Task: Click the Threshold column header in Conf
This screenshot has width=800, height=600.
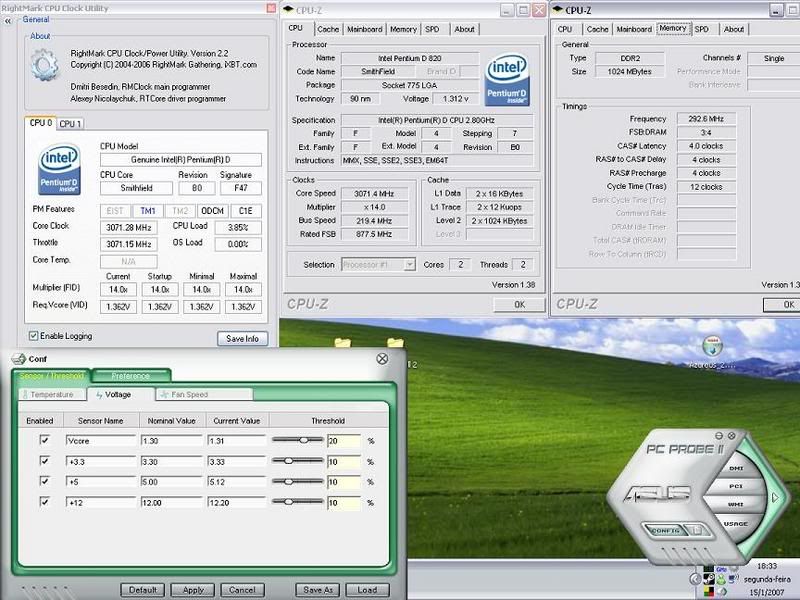Action: coord(328,421)
